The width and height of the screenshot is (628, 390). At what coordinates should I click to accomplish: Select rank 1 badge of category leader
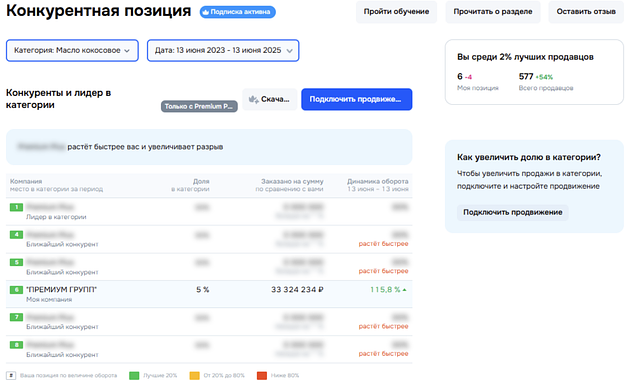(x=16, y=207)
